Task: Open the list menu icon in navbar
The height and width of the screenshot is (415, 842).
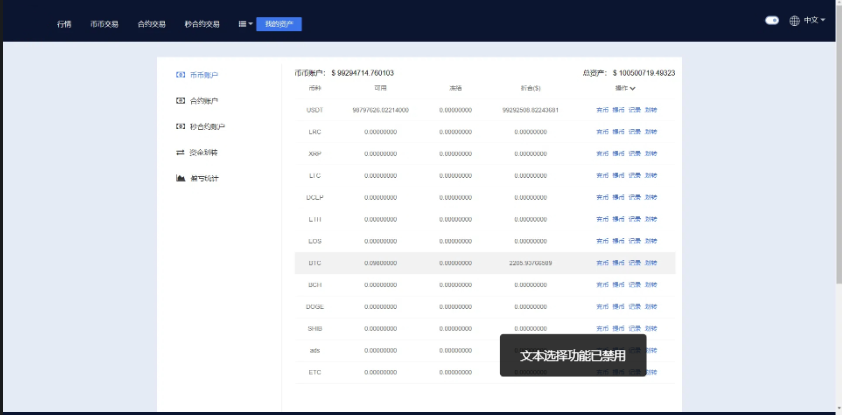Action: [x=245, y=24]
